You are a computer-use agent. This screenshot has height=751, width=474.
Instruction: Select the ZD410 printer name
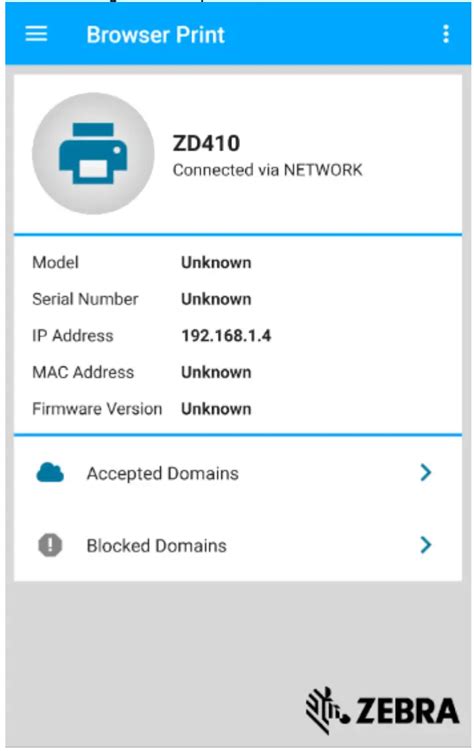pyautogui.click(x=206, y=143)
